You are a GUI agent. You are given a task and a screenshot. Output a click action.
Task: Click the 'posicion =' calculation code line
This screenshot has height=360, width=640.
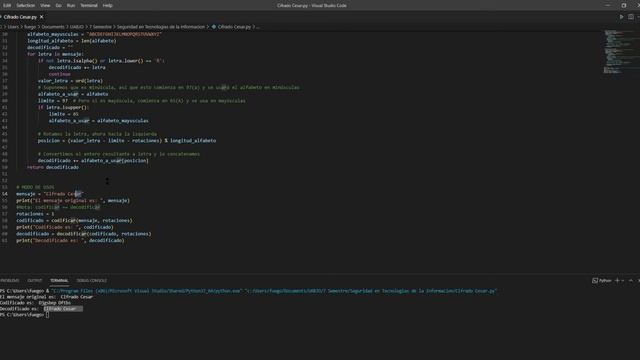coord(127,141)
